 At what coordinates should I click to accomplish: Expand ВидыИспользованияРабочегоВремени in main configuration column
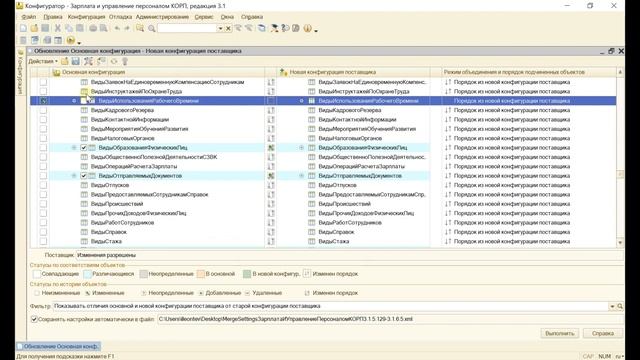click(x=74, y=101)
